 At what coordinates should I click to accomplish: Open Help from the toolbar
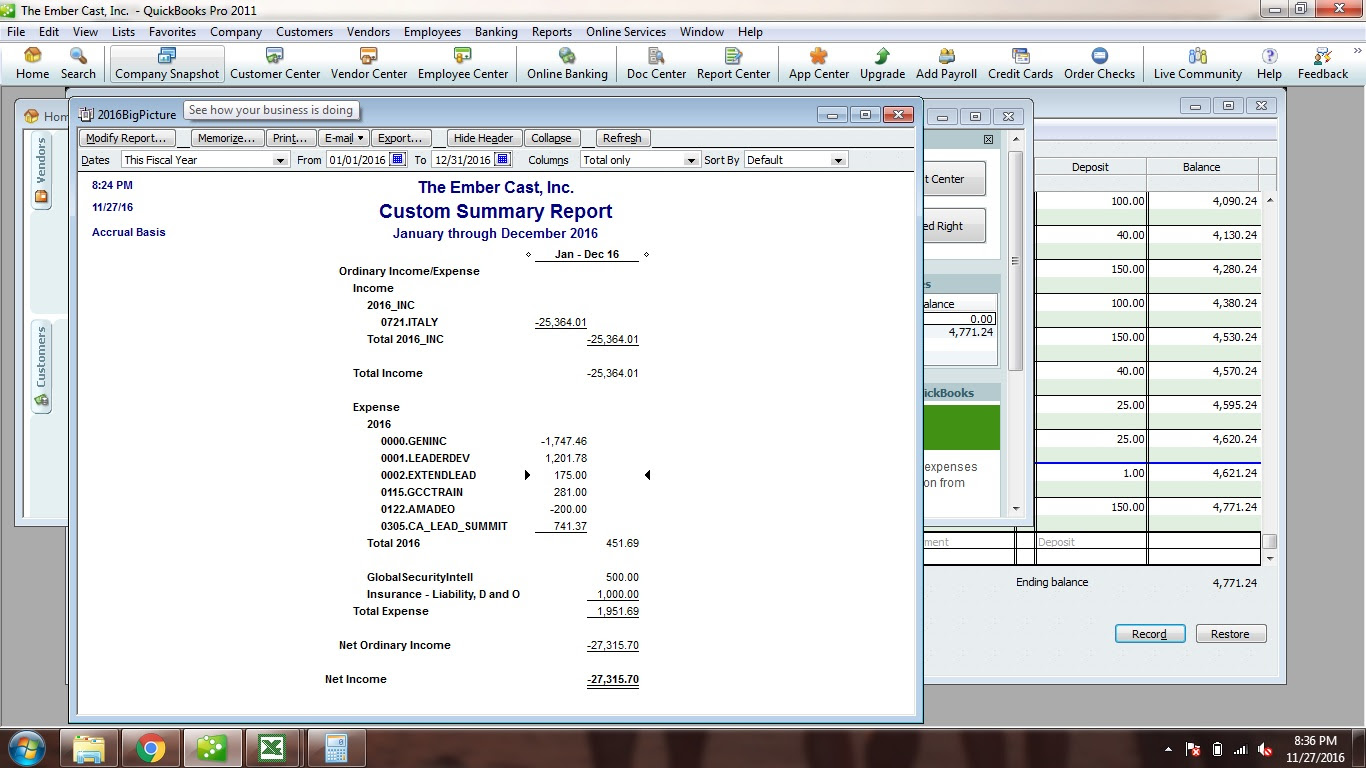tap(1269, 64)
